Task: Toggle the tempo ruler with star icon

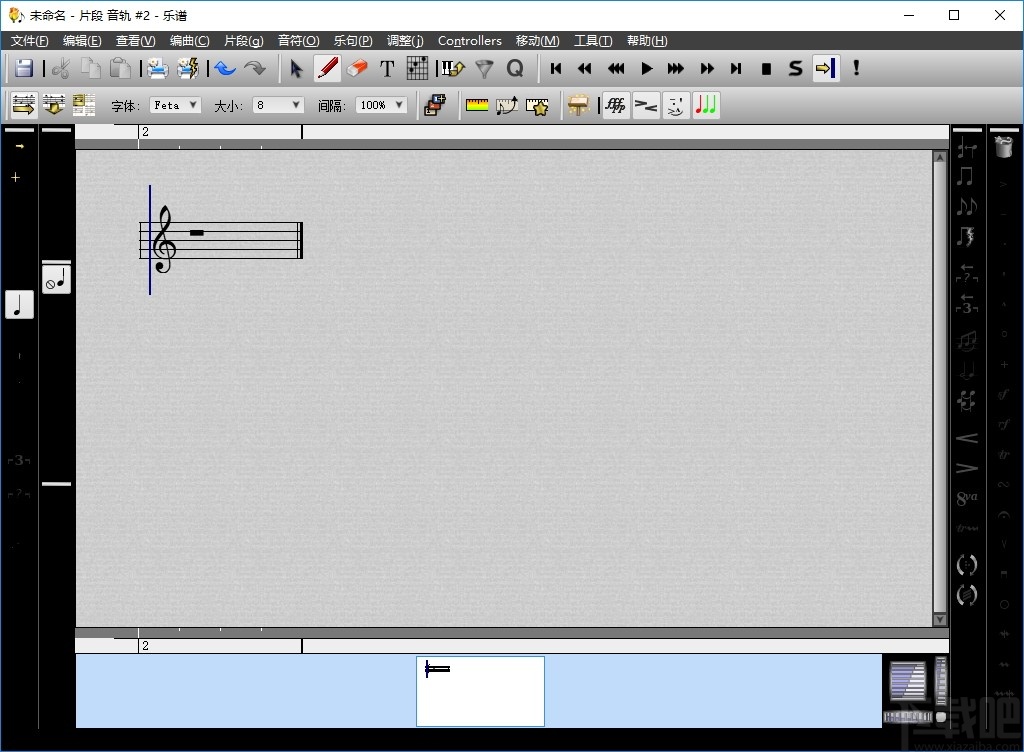Action: pyautogui.click(x=537, y=105)
